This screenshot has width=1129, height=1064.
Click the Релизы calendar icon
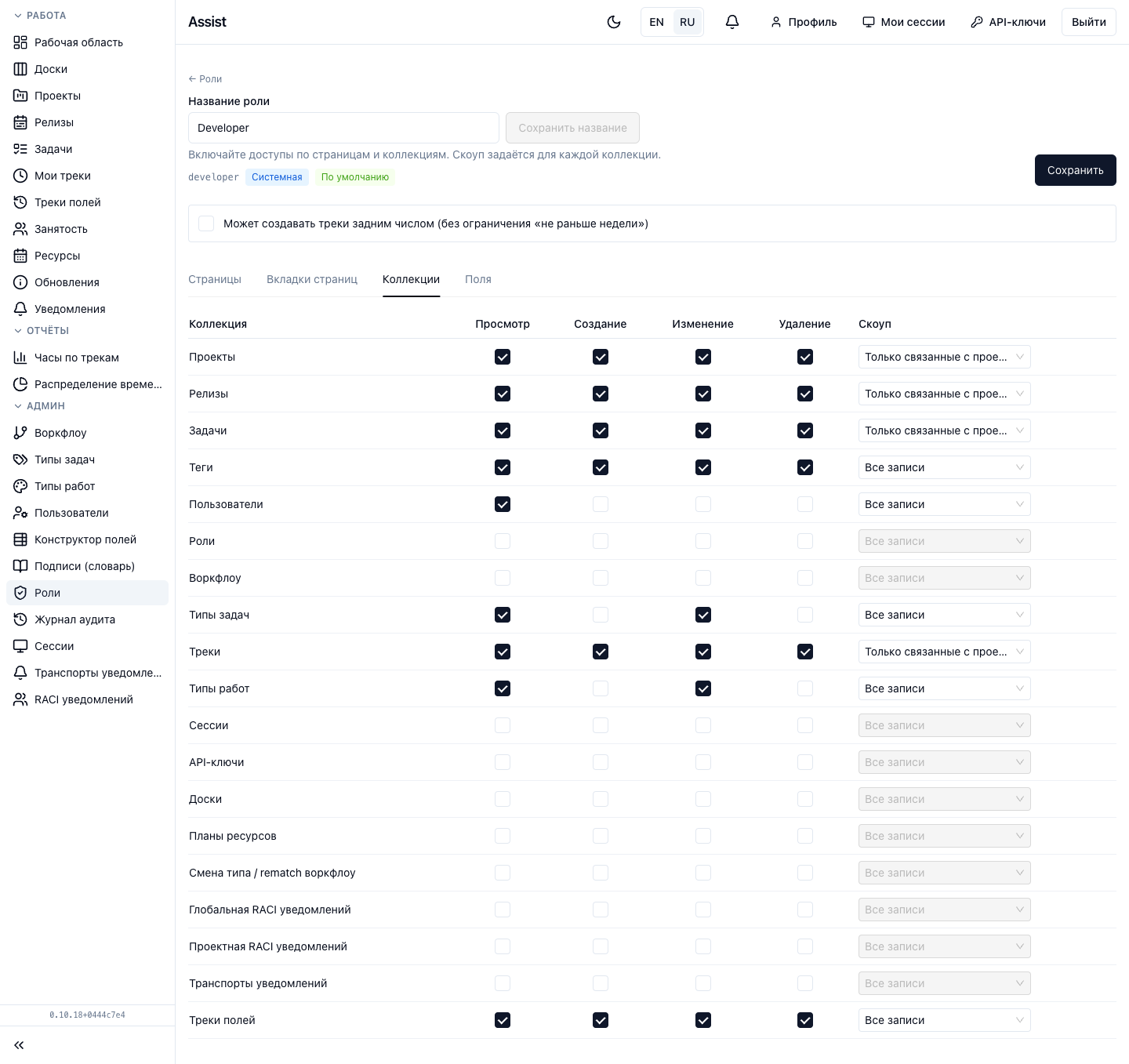[20, 122]
